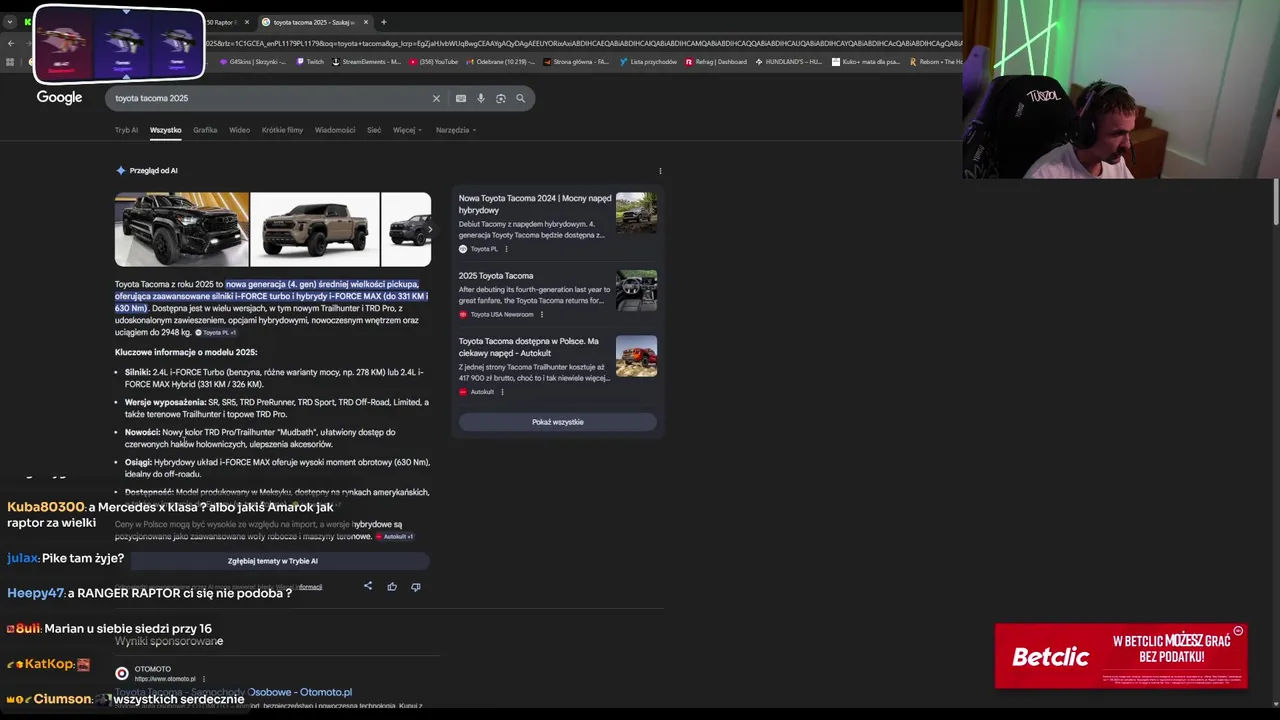Screen dimensions: 1280x720
Task: Close the Betclic advertisement banner
Action: pos(1238,631)
